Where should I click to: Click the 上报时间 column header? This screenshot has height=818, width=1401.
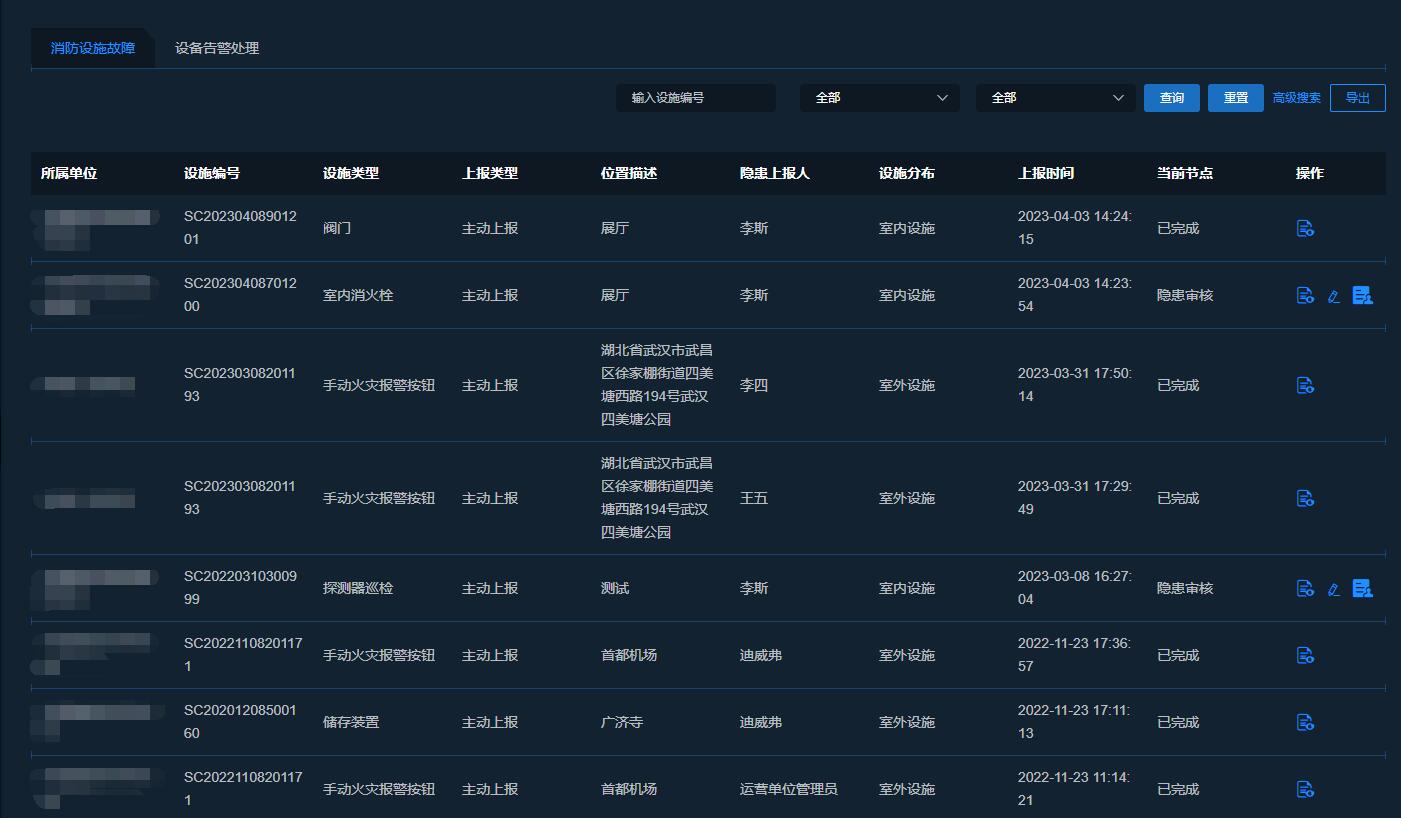click(1046, 173)
